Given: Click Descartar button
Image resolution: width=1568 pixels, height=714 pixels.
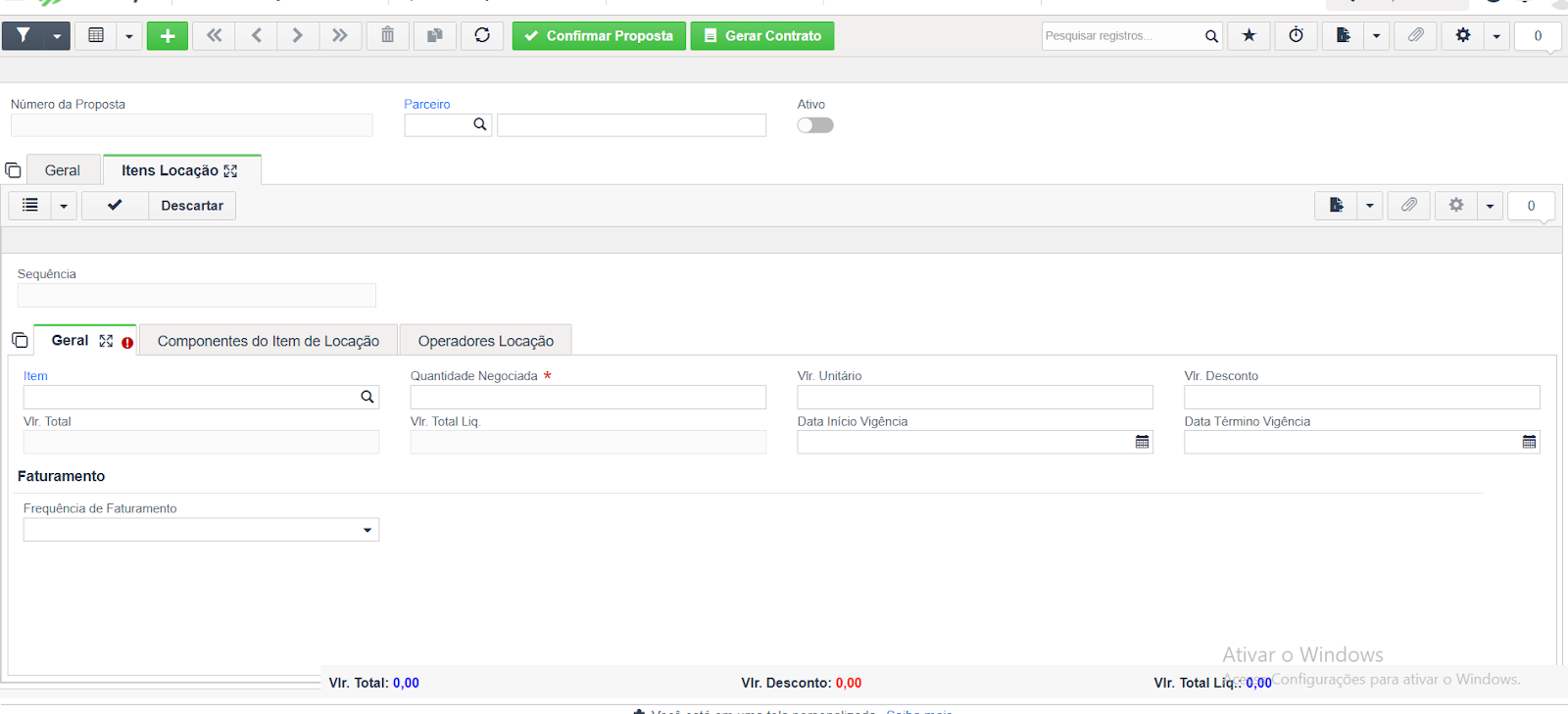Looking at the screenshot, I should click(192, 206).
